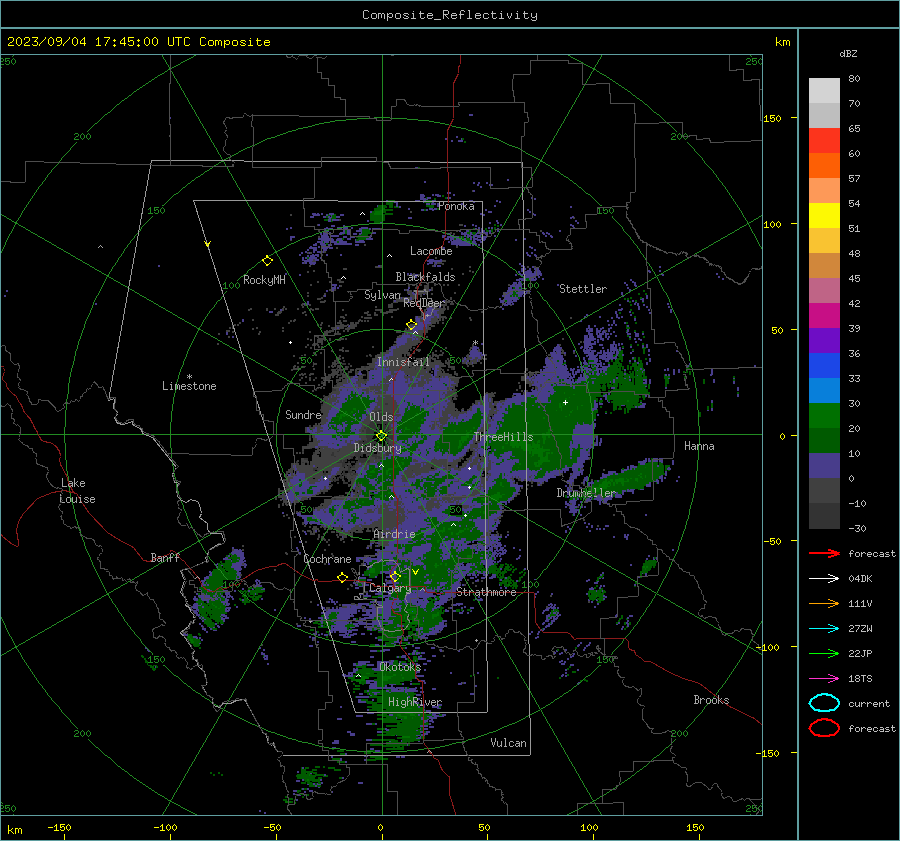900x841 pixels.
Task: Click the -100 tick on bottom axis
Action: [165, 827]
